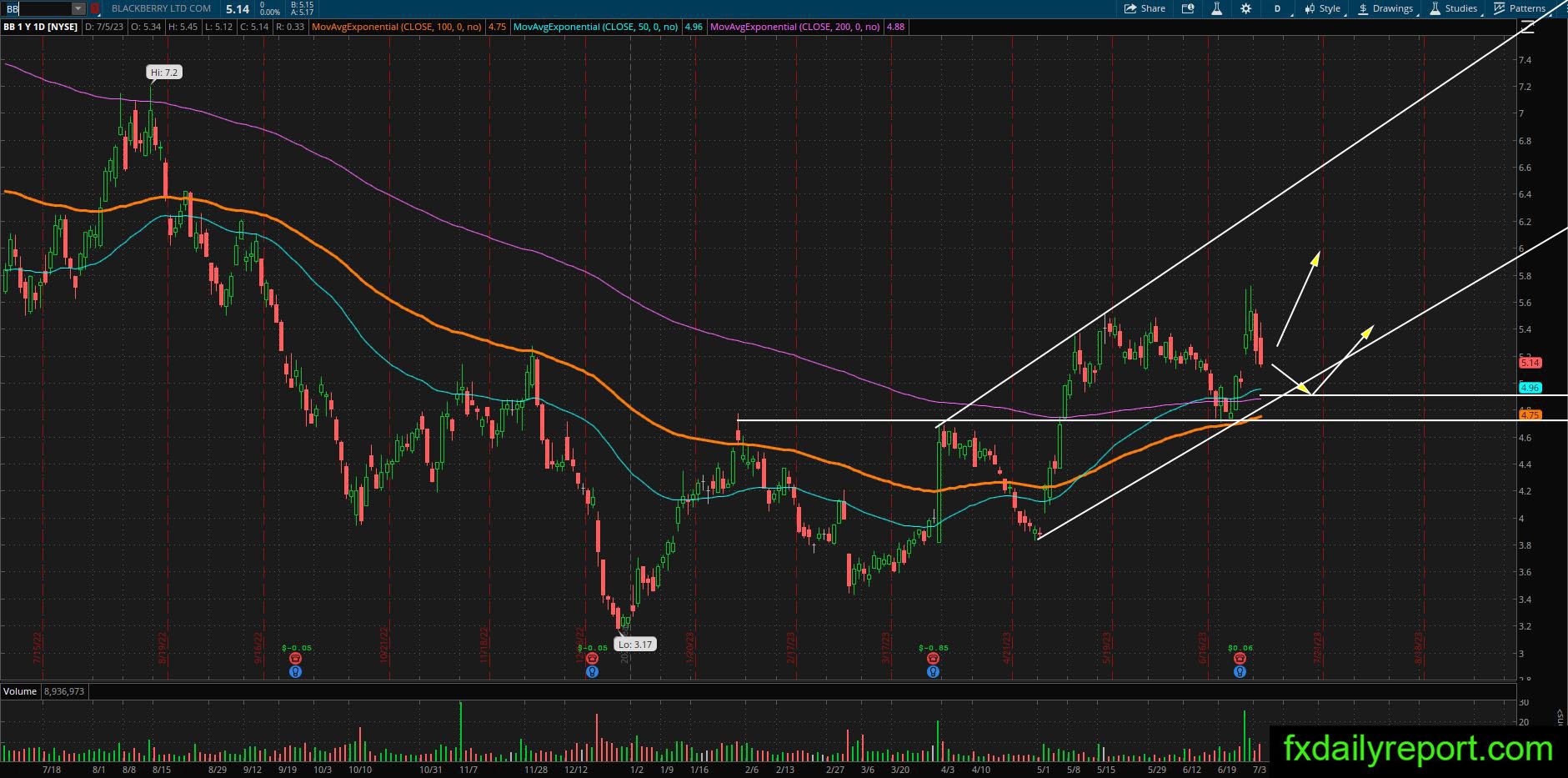
Task: Click the 4.88 EMA value in the legend
Action: 895,27
